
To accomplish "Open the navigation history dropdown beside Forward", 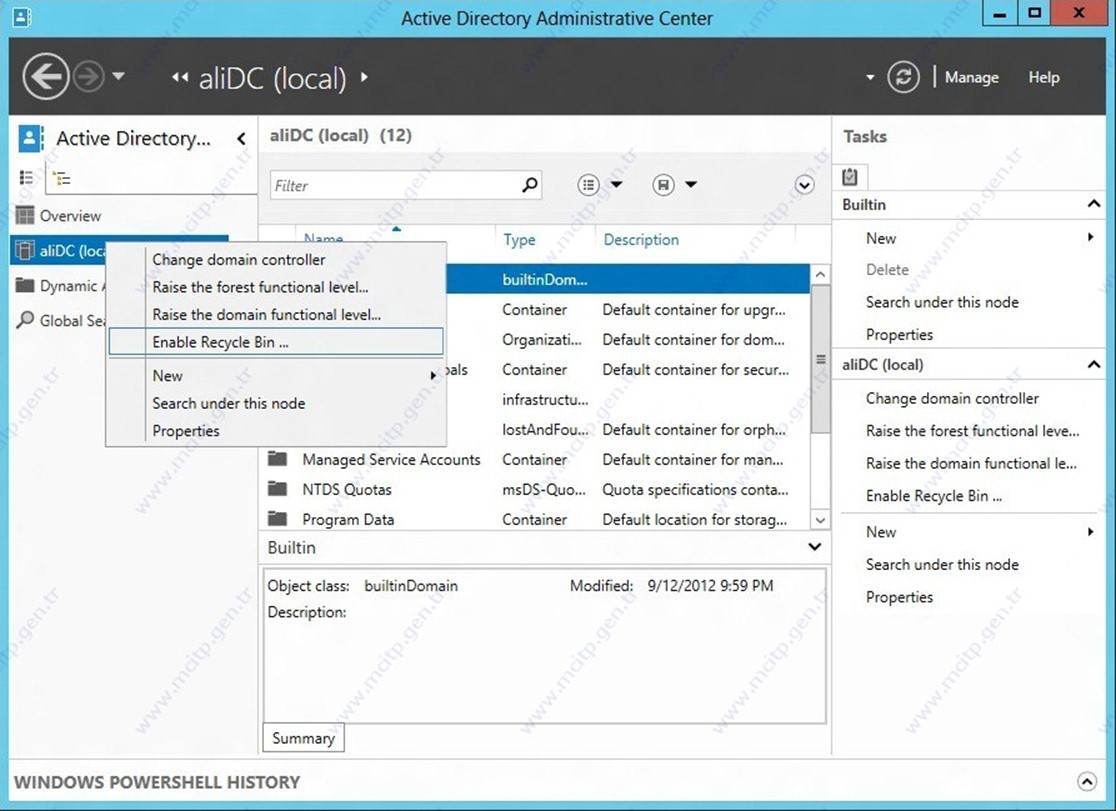I will coord(118,75).
